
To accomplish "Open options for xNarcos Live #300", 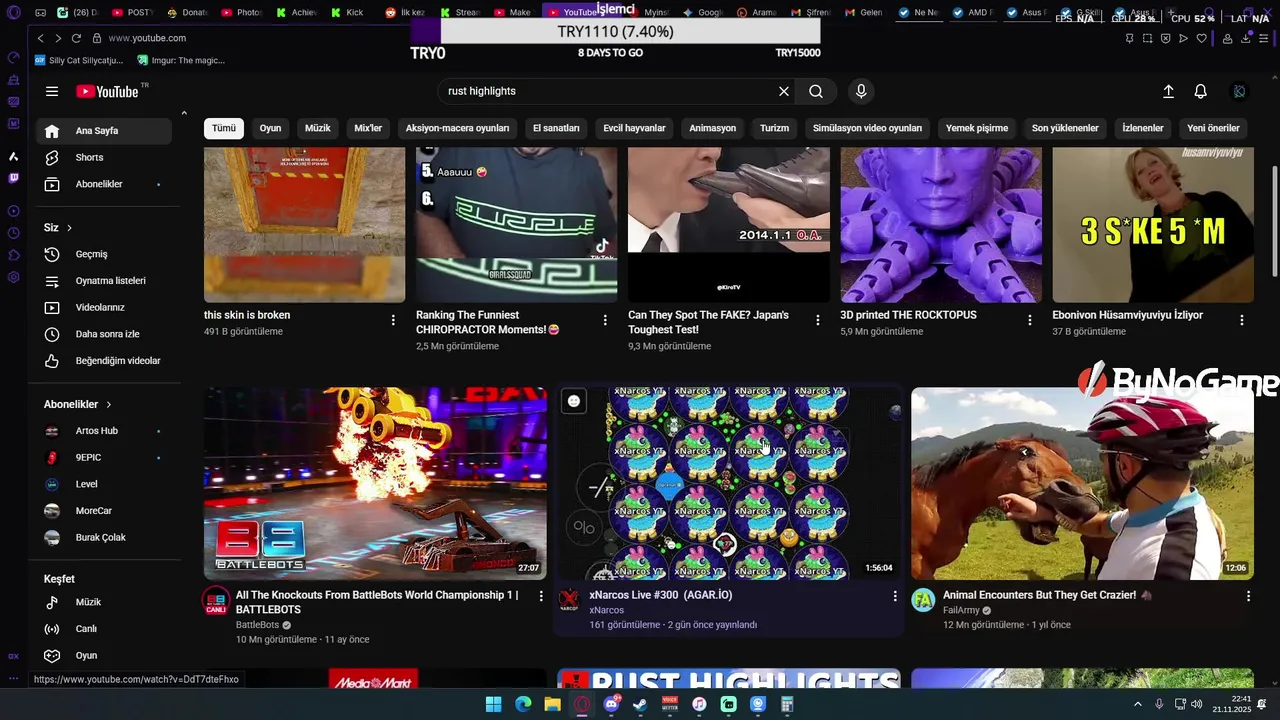I will [x=894, y=596].
